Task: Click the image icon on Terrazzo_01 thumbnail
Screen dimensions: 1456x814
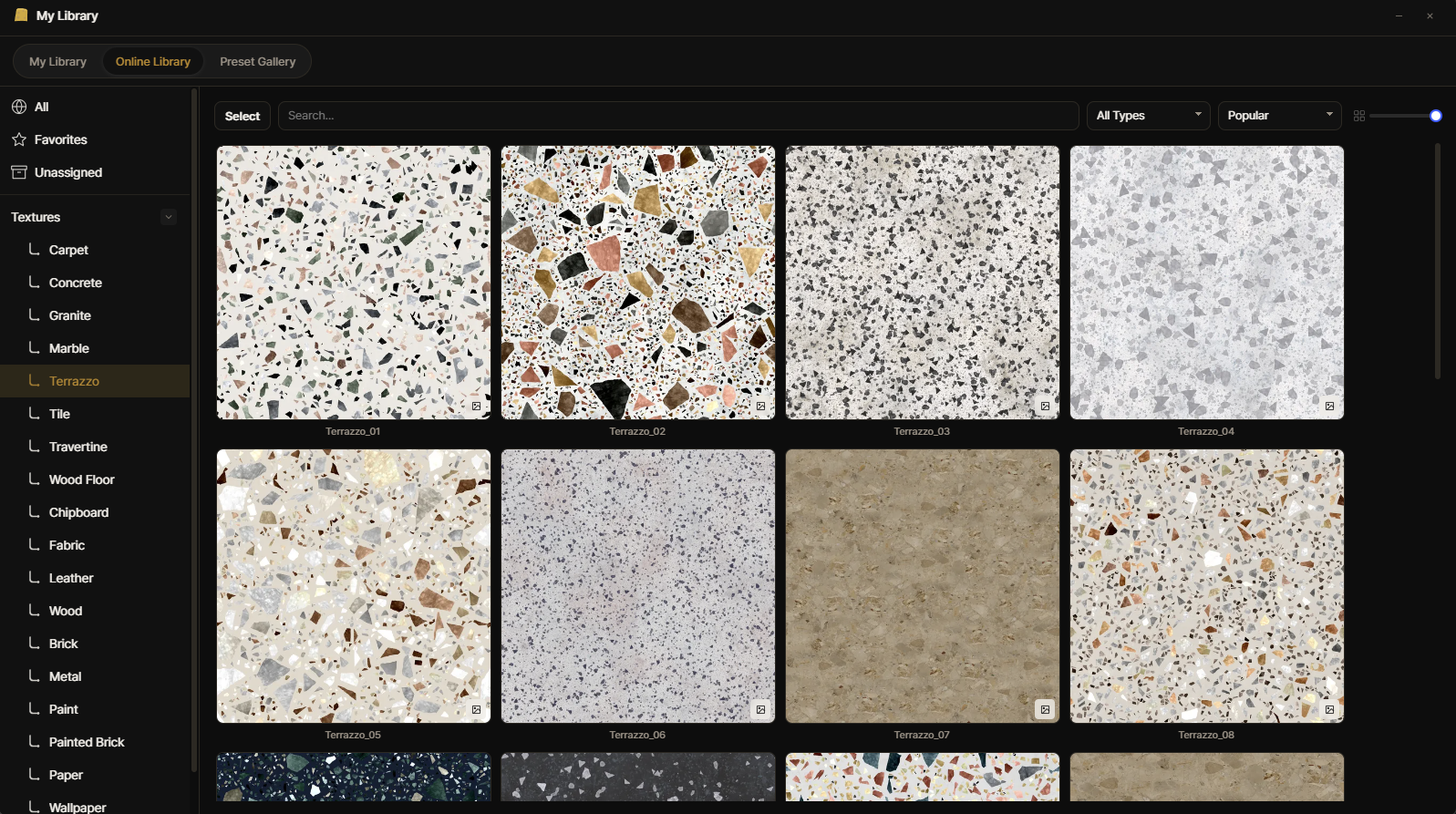Action: [x=476, y=406]
